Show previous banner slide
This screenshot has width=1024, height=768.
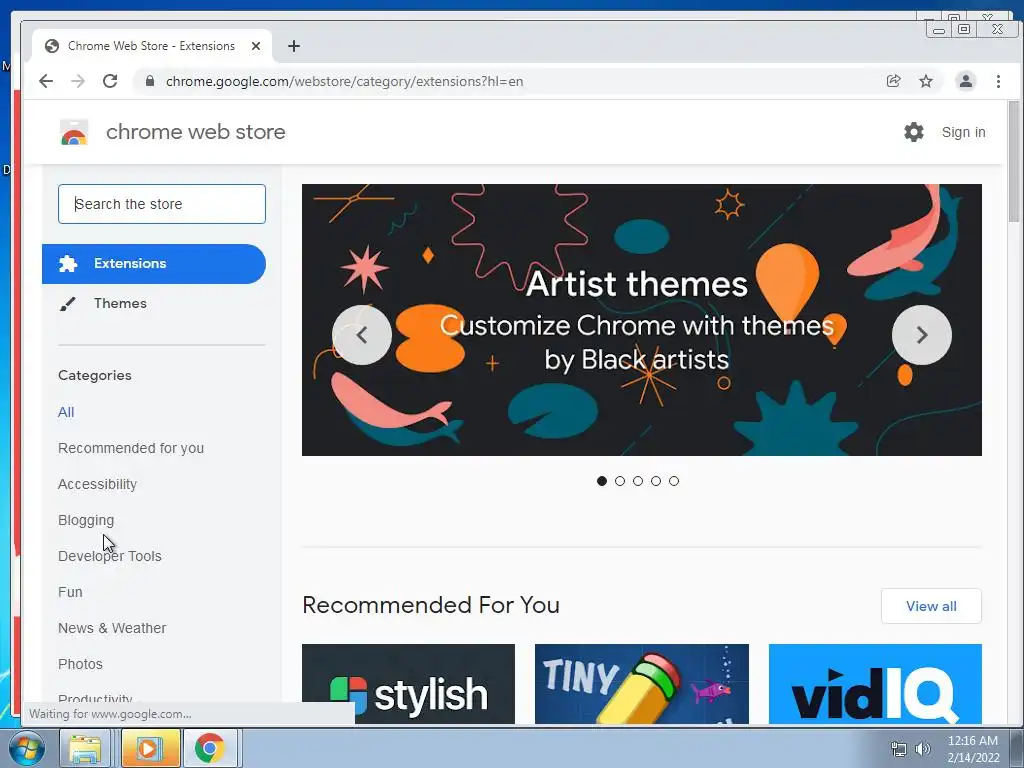coord(362,335)
